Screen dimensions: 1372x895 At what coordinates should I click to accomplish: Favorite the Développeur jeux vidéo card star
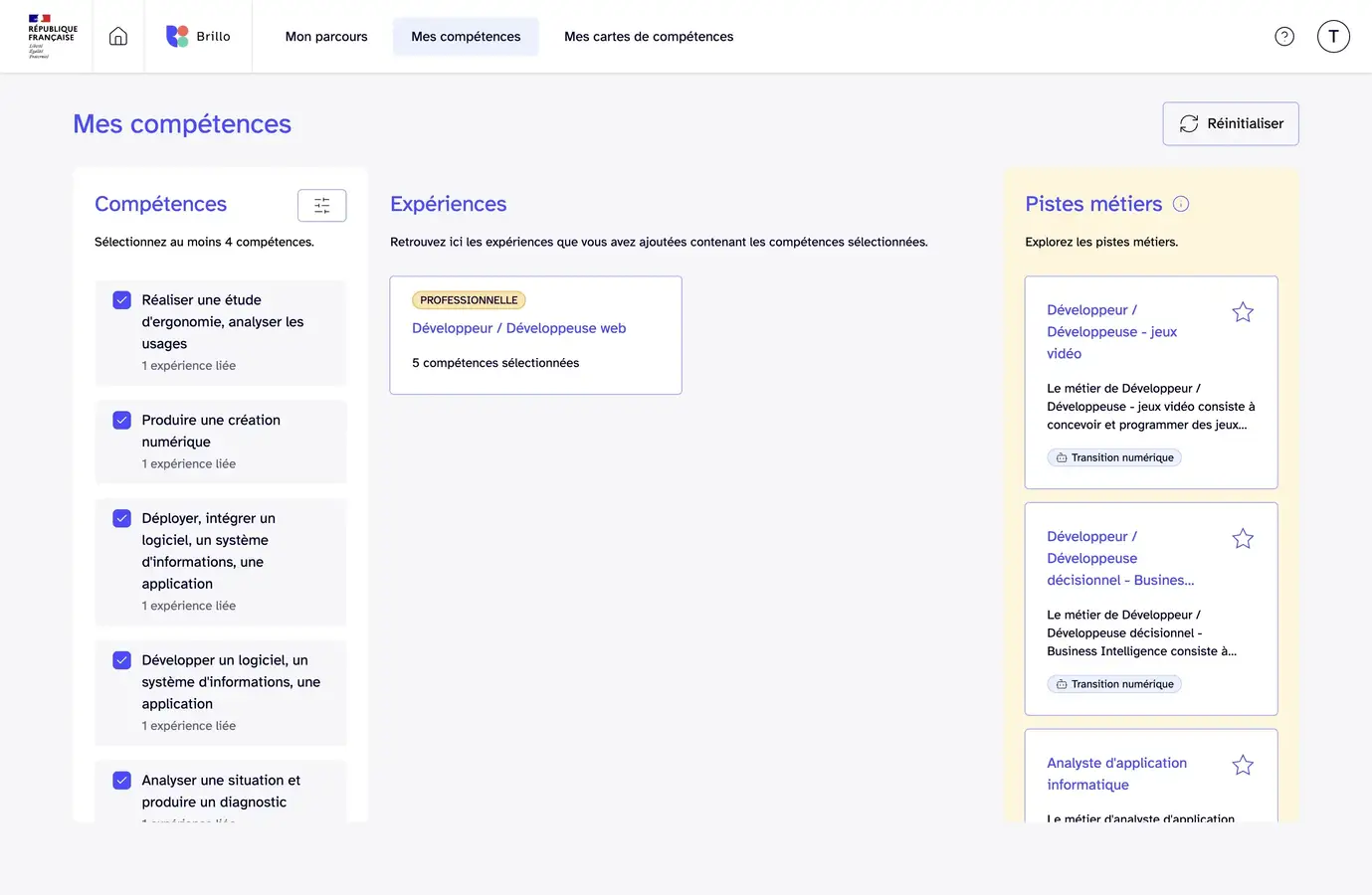pos(1243,312)
